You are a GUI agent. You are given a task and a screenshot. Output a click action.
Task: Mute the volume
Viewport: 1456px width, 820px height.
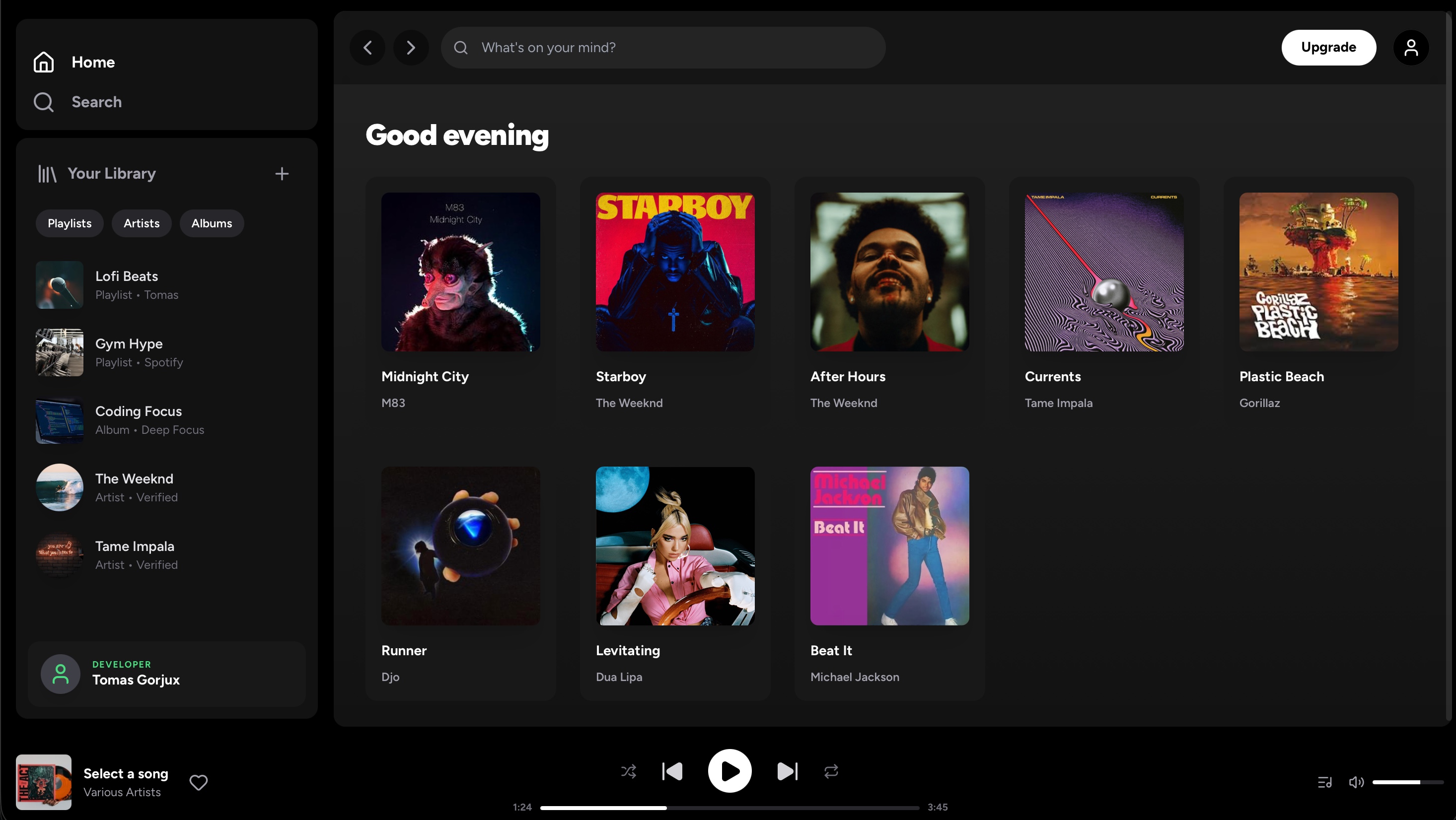click(1356, 782)
